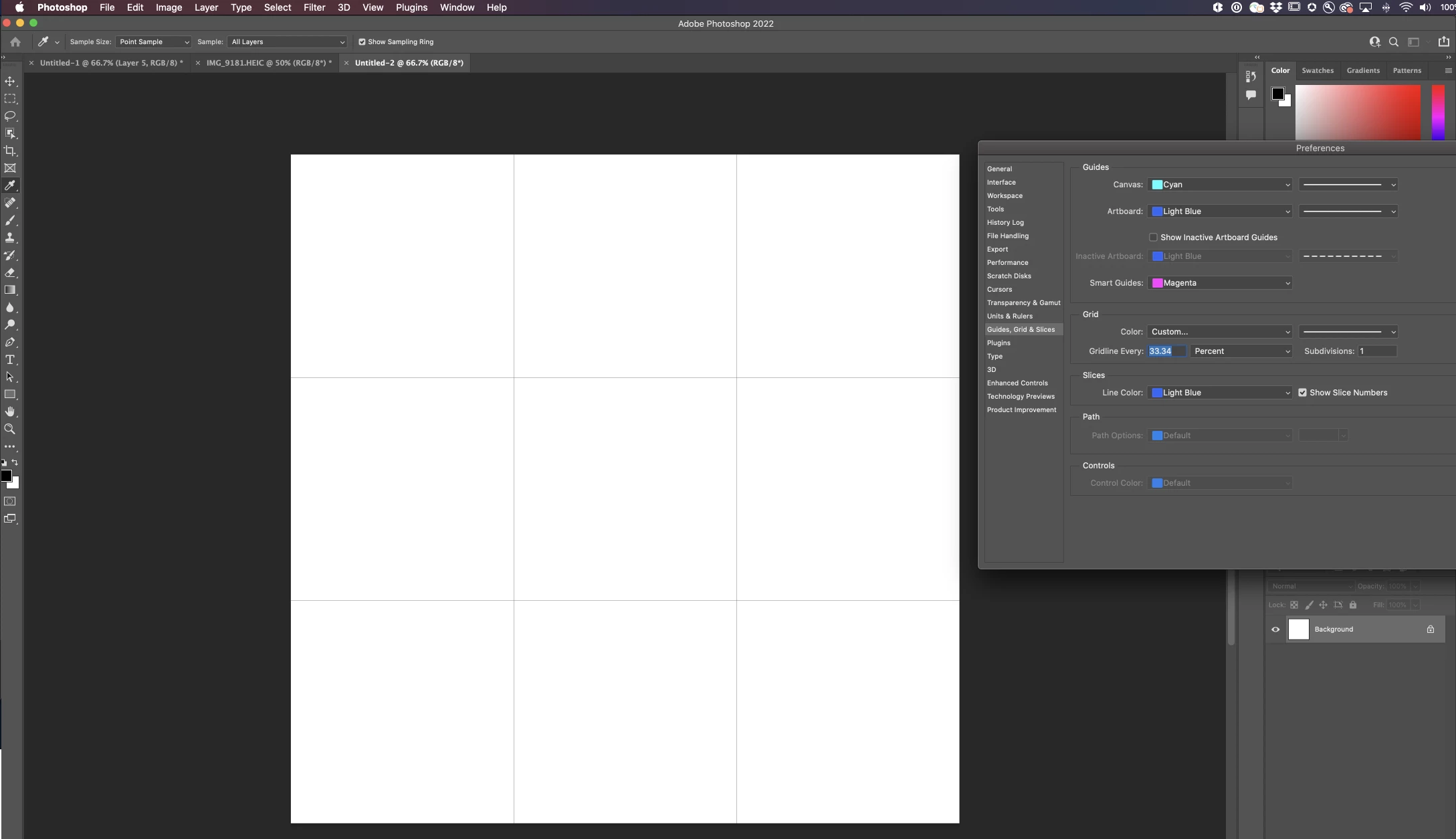Image resolution: width=1456 pixels, height=839 pixels.
Task: Select the Brush tool
Action: pyautogui.click(x=10, y=220)
